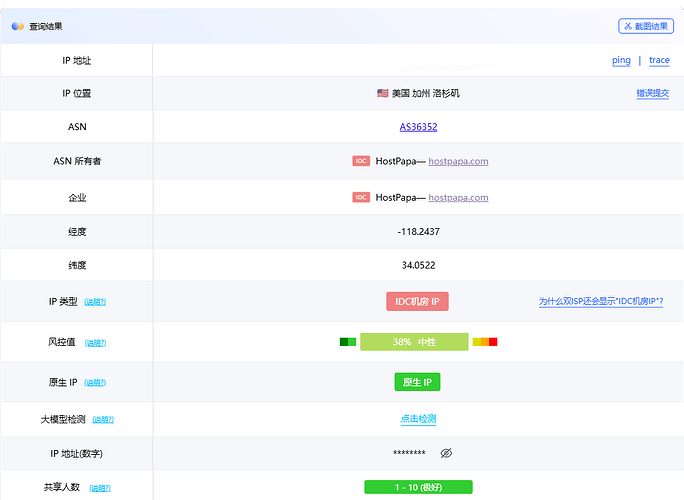684x500 pixels.
Task: Click the 纬度 row label
Action: (x=77, y=265)
